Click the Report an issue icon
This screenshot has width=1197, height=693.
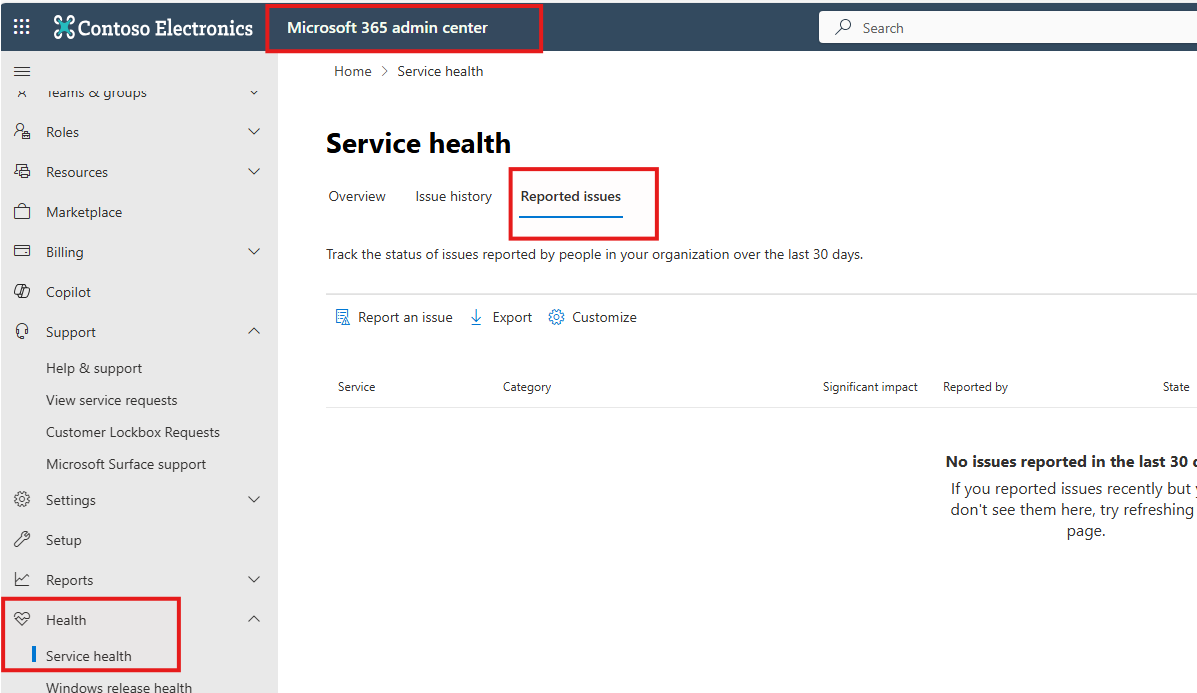click(x=342, y=317)
